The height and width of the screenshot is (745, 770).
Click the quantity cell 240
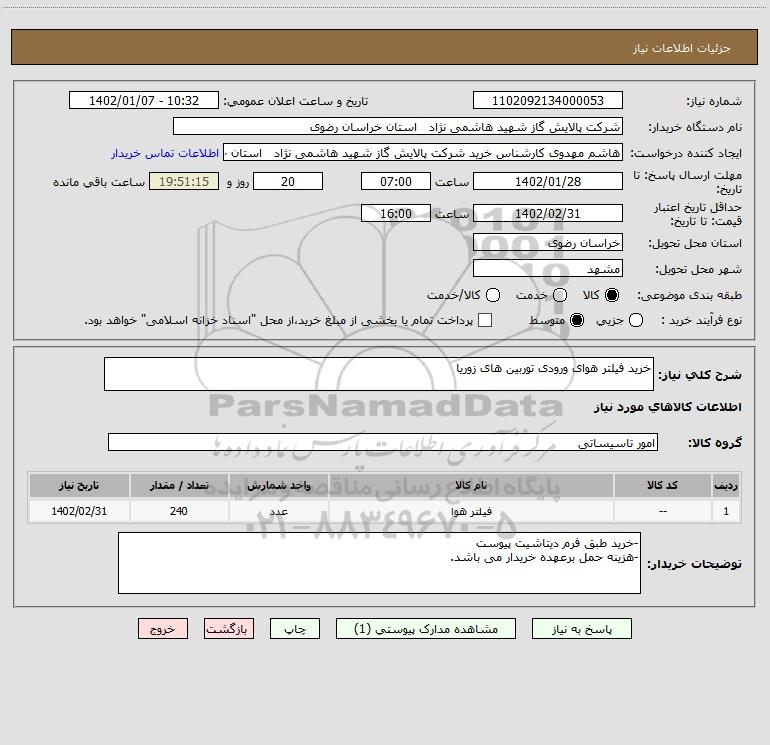point(179,511)
